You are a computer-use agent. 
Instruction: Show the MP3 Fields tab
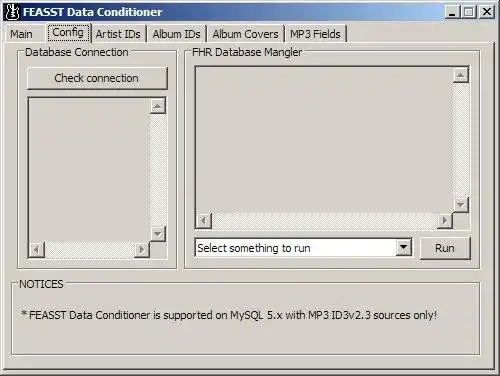315,34
